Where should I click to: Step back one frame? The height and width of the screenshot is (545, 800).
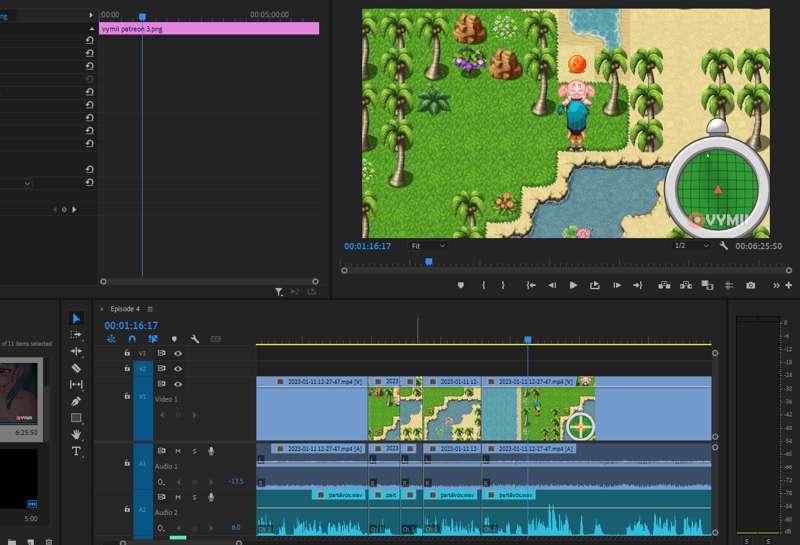(x=552, y=285)
